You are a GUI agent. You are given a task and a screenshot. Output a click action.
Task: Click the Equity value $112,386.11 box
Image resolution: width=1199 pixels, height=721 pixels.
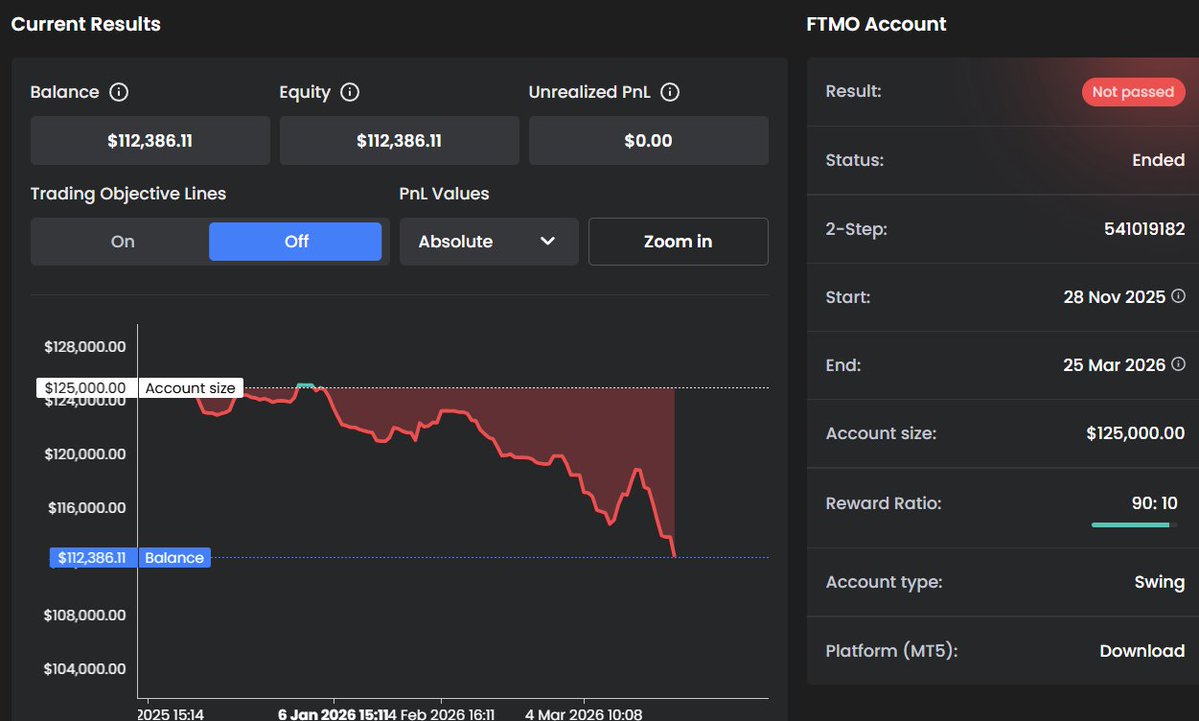click(x=399, y=141)
